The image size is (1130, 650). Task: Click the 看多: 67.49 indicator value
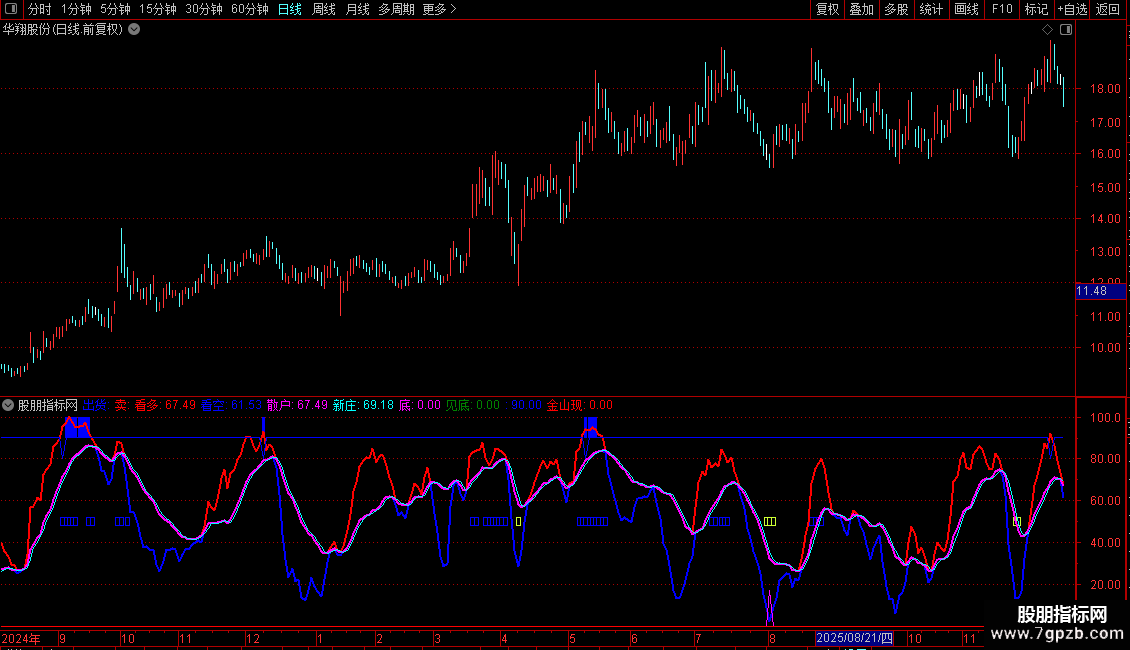coord(165,405)
